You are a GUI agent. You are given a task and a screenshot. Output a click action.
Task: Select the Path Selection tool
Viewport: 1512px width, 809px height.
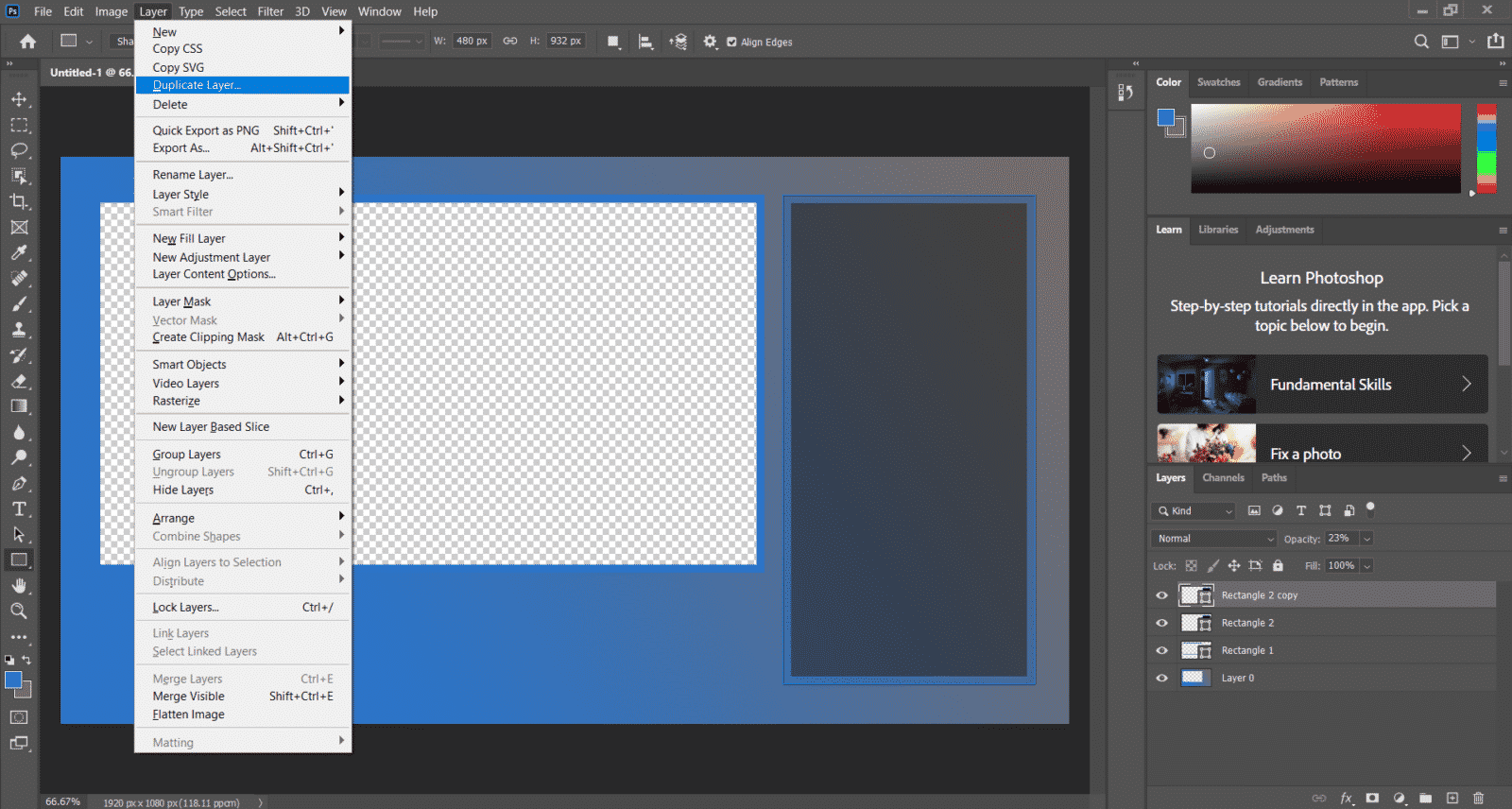click(19, 534)
